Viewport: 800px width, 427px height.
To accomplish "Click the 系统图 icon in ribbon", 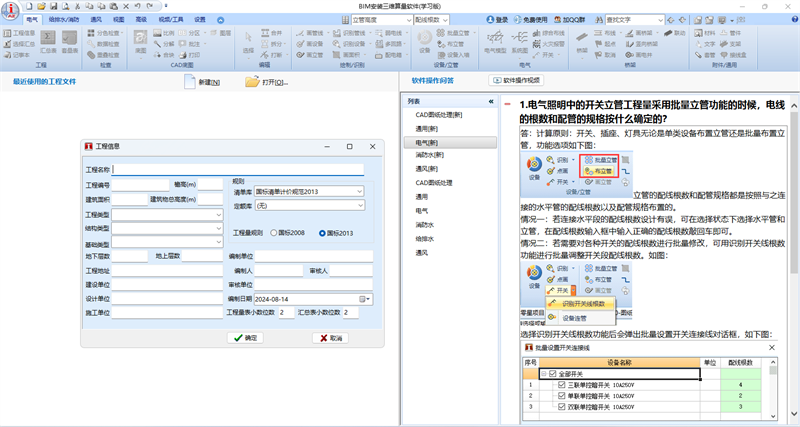I will (519, 42).
